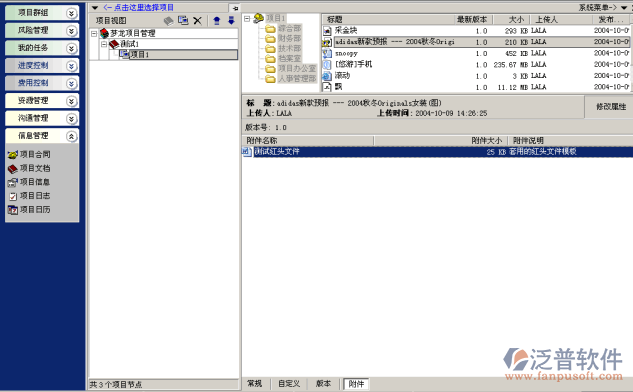Collapse the 梦龙项目管理 tree node
Image resolution: width=633 pixels, height=392 pixels.
point(94,34)
